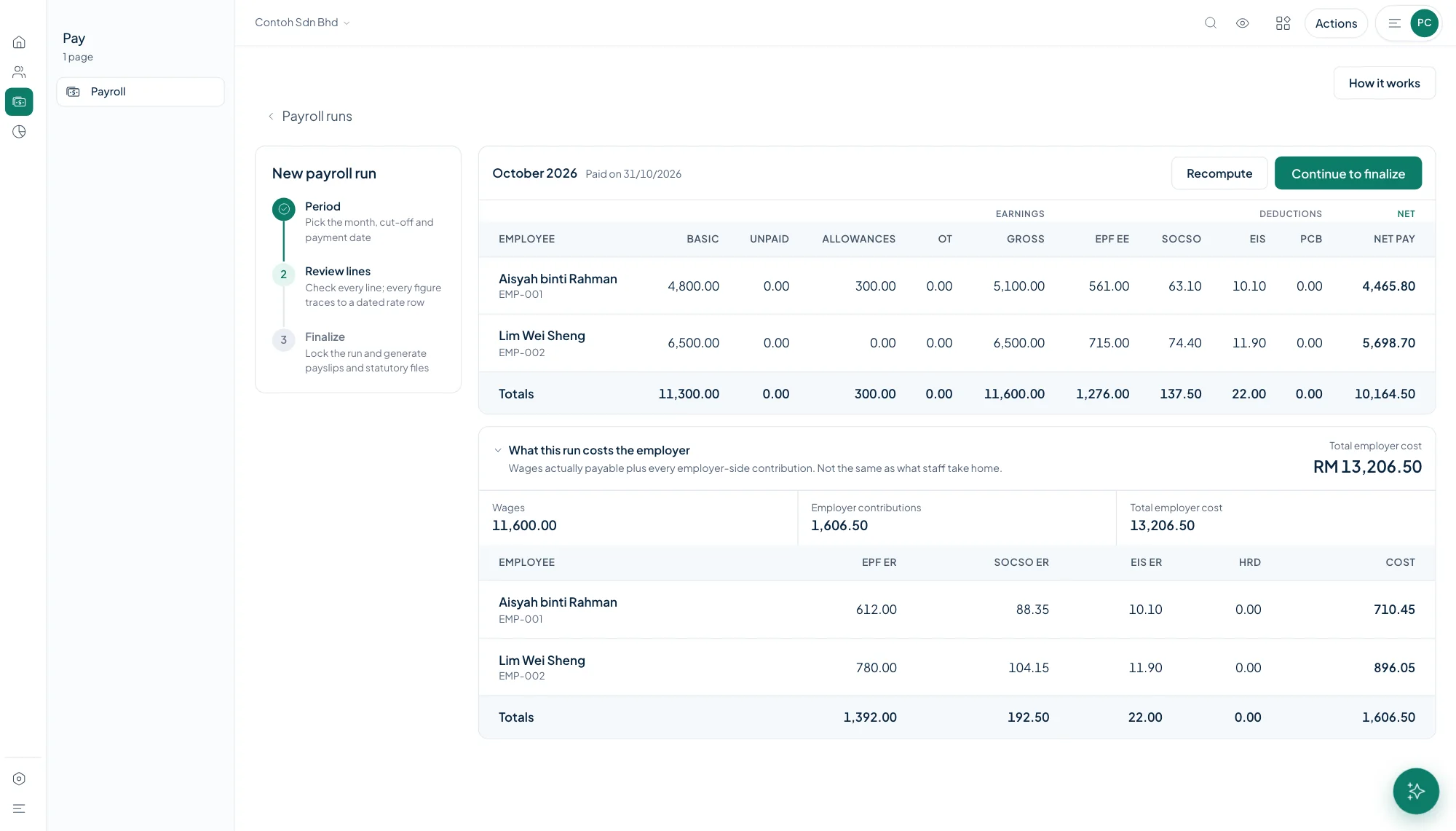1456x831 pixels.
Task: Open Aisyah binti Rahman earnings row
Action: pos(957,286)
